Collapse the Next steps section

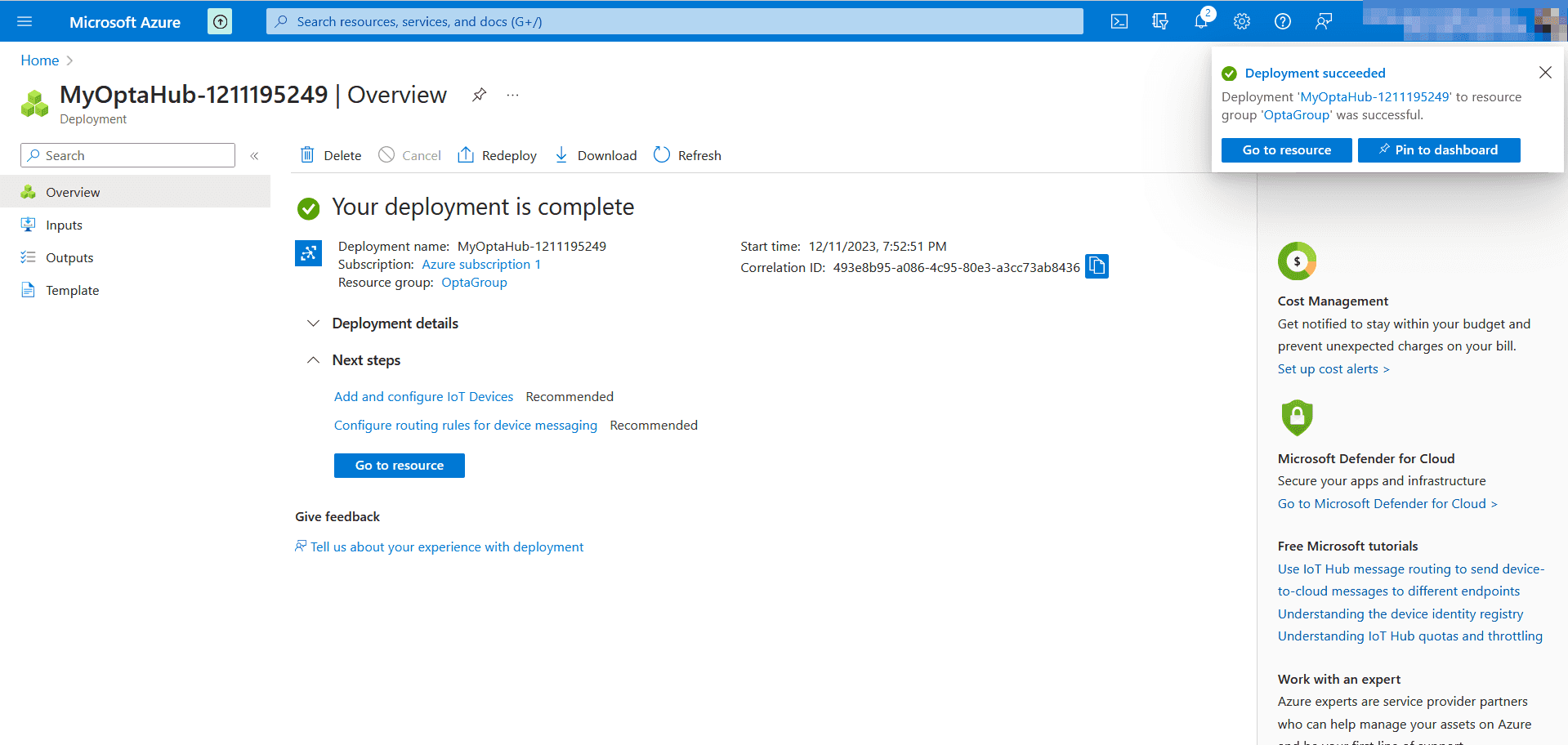[x=313, y=360]
